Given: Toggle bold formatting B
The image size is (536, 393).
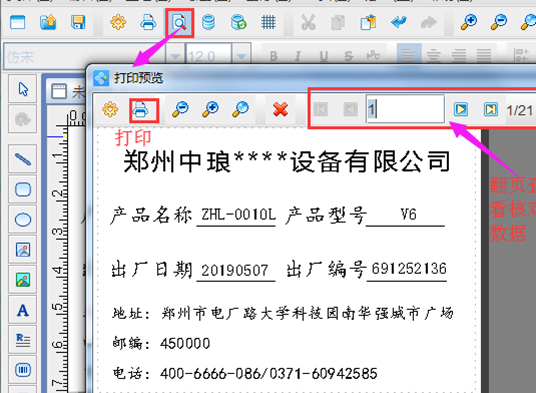Looking at the screenshot, I should coord(273,56).
